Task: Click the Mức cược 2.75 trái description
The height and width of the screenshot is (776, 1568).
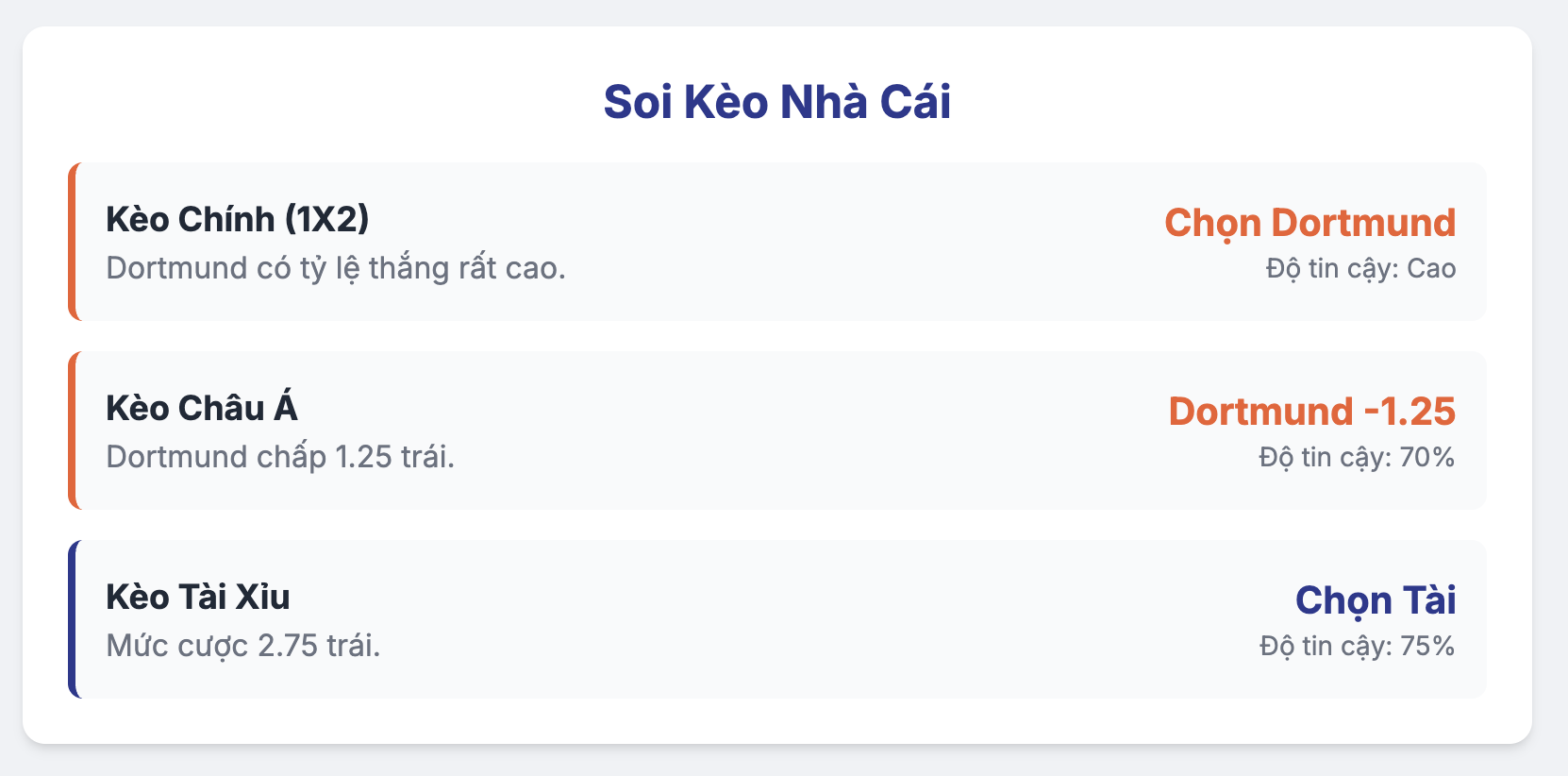Action: [x=243, y=647]
